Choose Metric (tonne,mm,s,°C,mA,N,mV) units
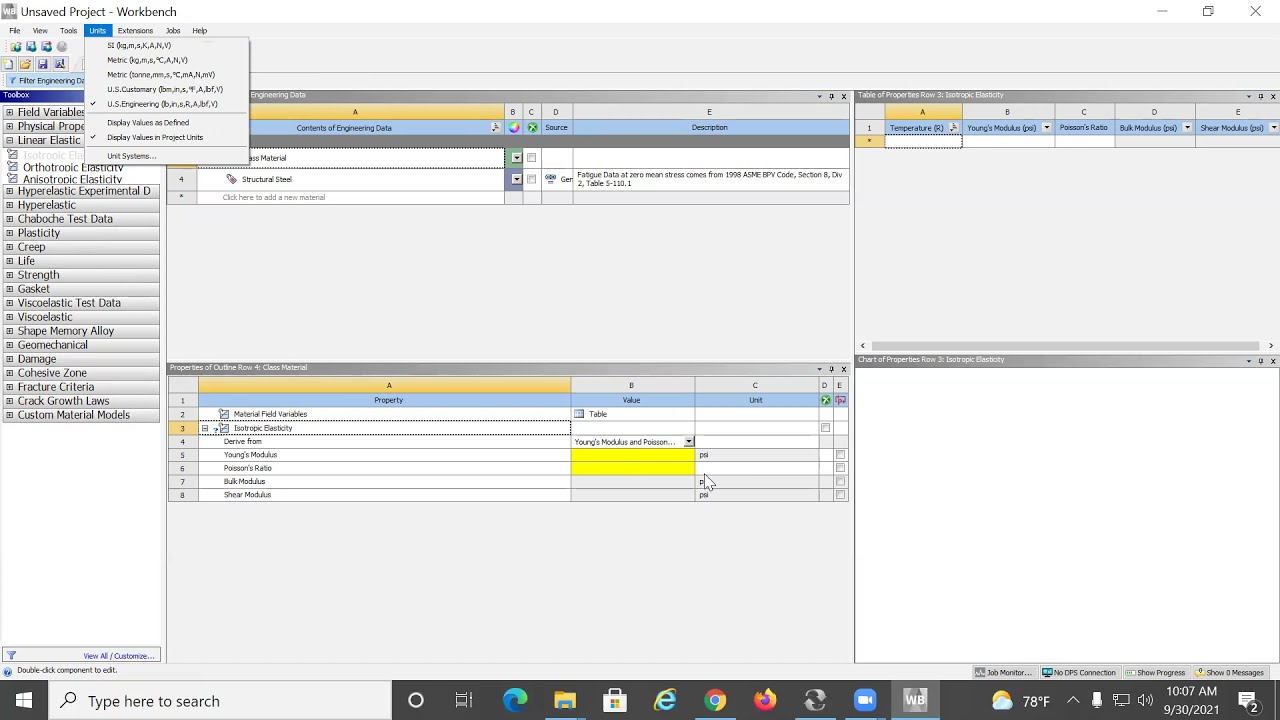This screenshot has height=720, width=1280. pos(161,74)
